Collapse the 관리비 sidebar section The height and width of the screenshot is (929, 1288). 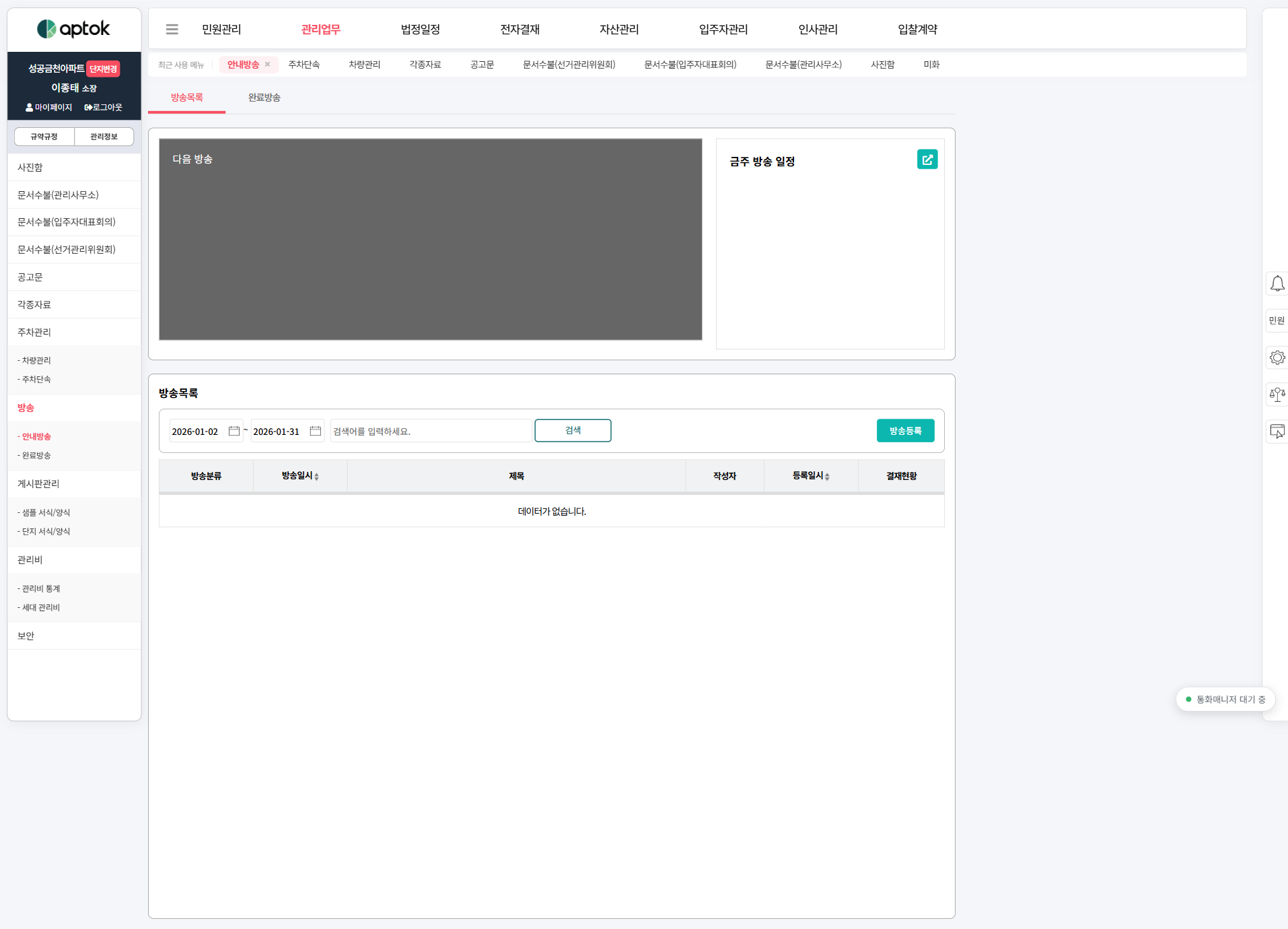tap(74, 560)
